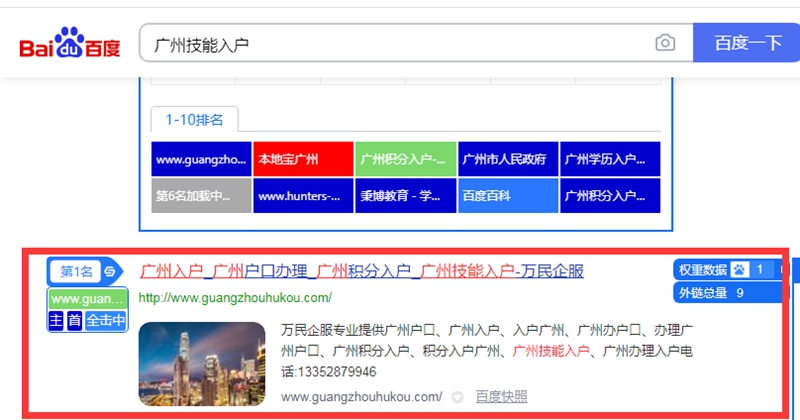800x420 pixels.
Task: Open 广州积分入户... tile in second row
Action: (610, 195)
